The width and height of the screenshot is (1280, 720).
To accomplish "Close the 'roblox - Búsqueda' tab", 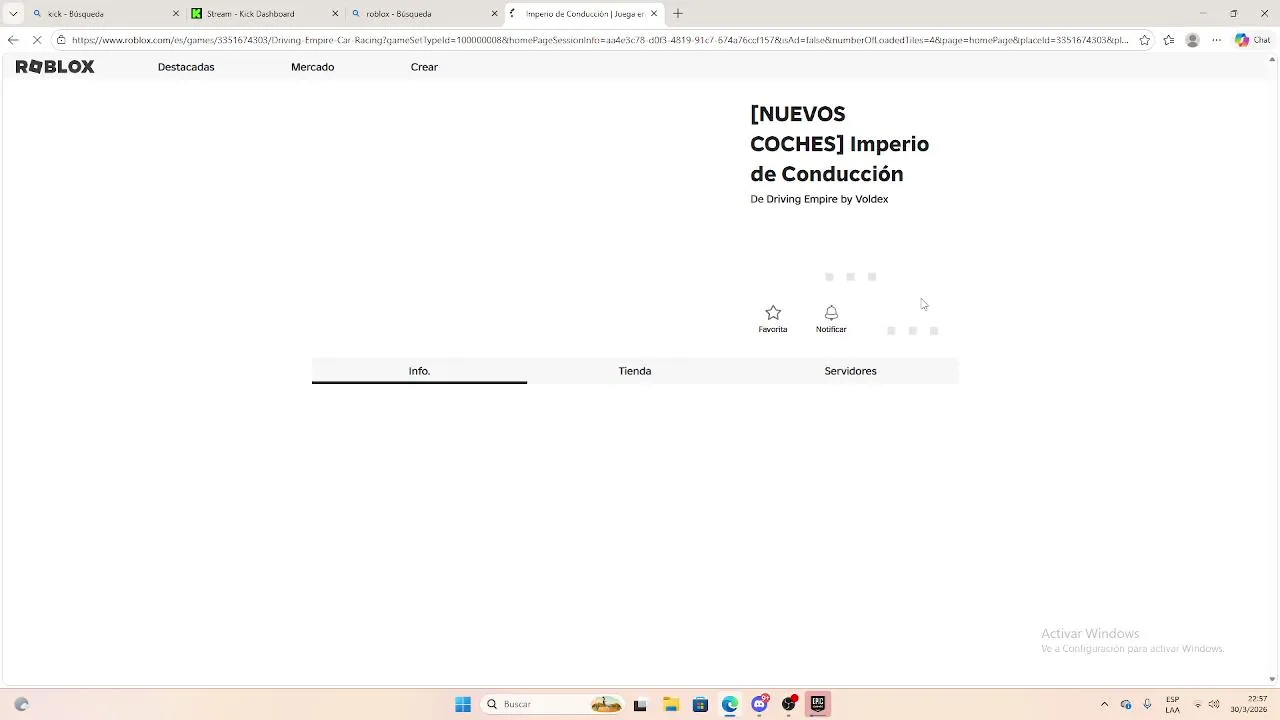I will pos(494,14).
